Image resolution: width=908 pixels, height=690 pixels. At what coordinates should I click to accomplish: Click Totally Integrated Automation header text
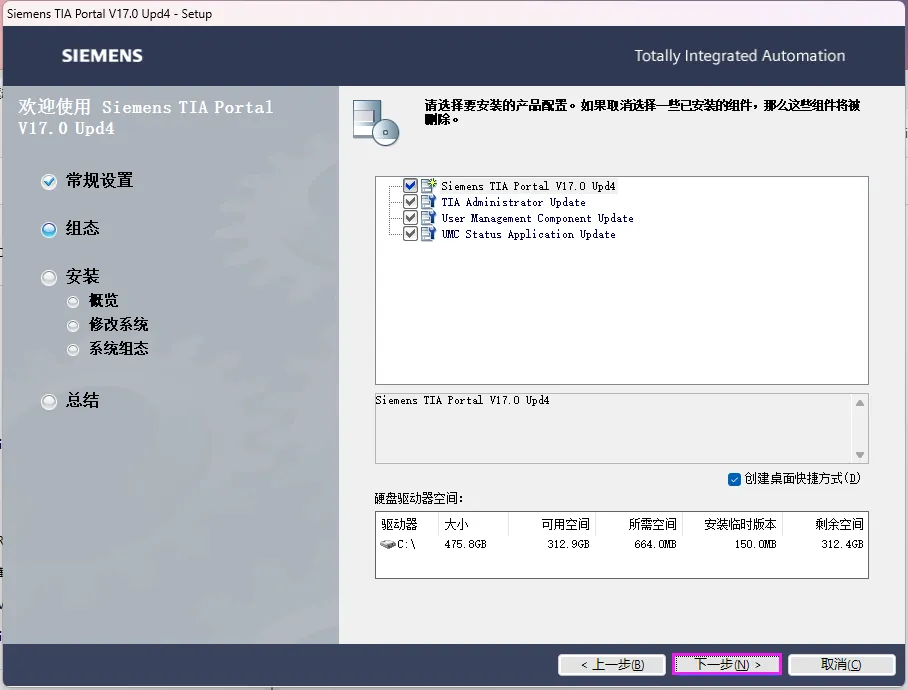739,56
